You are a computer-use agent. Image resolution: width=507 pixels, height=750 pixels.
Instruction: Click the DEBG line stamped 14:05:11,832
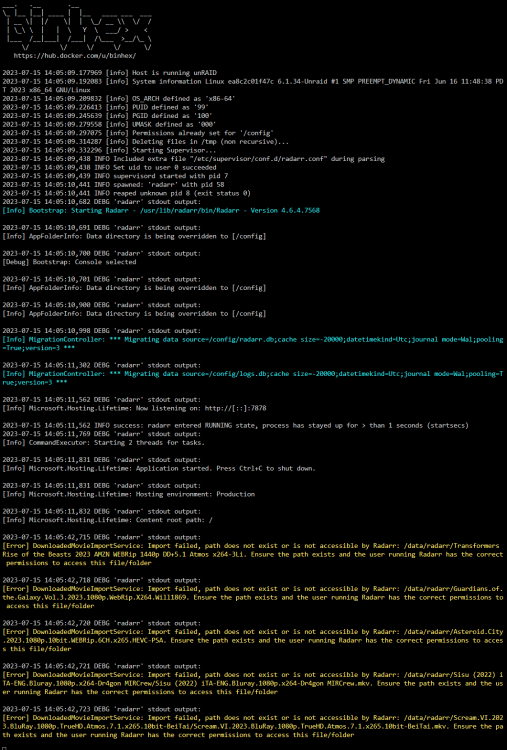[x=101, y=512]
